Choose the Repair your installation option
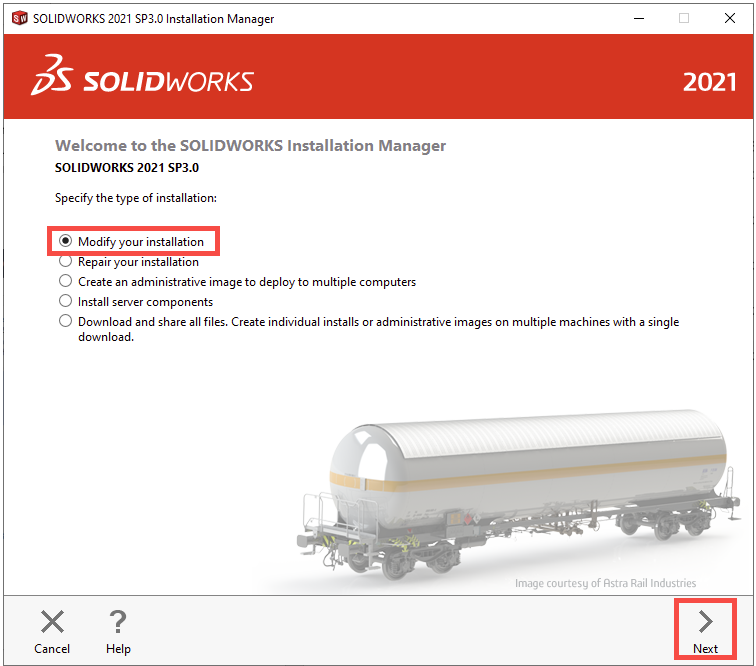 click(66, 262)
